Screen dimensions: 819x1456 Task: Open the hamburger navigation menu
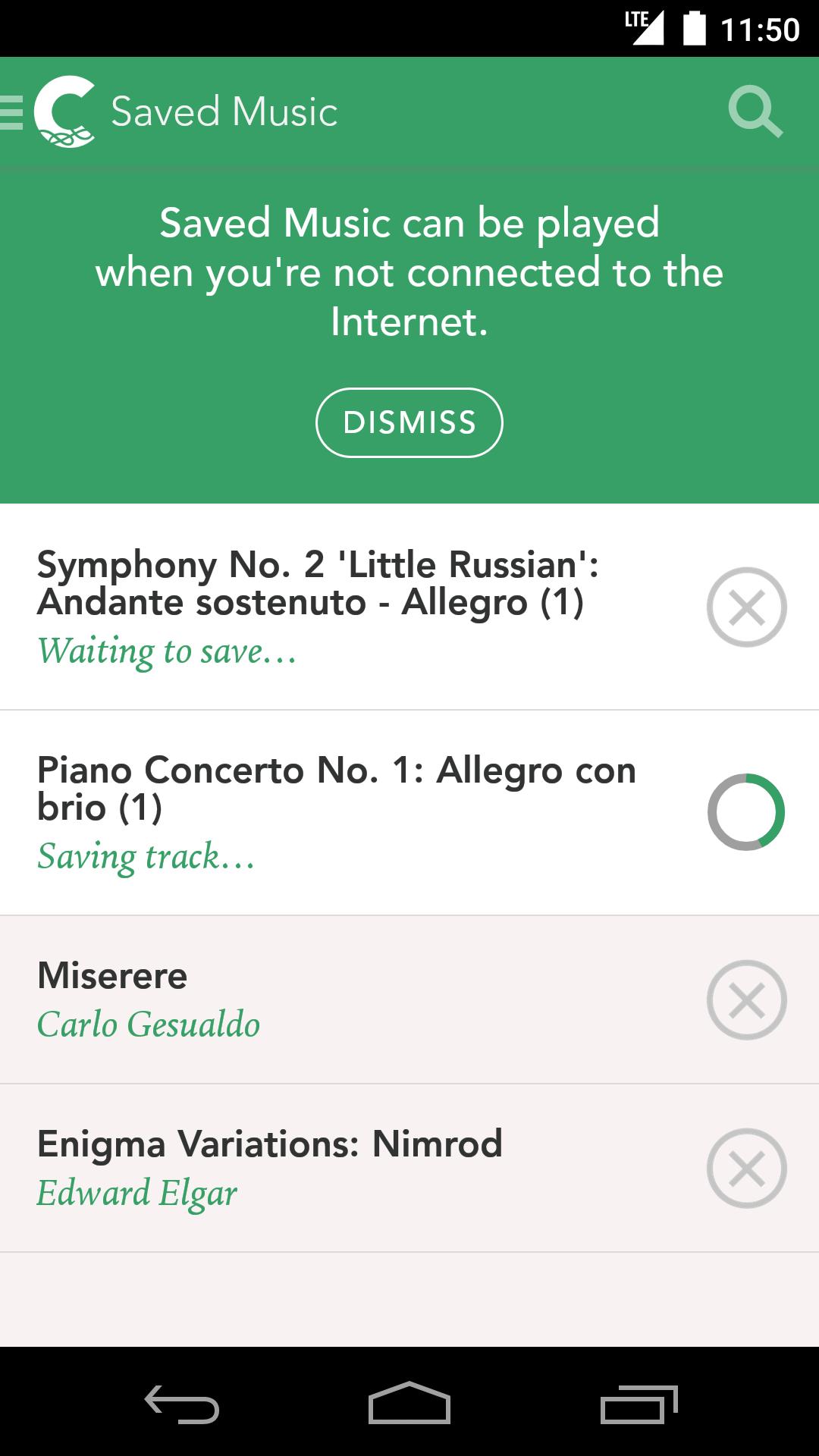[x=12, y=113]
